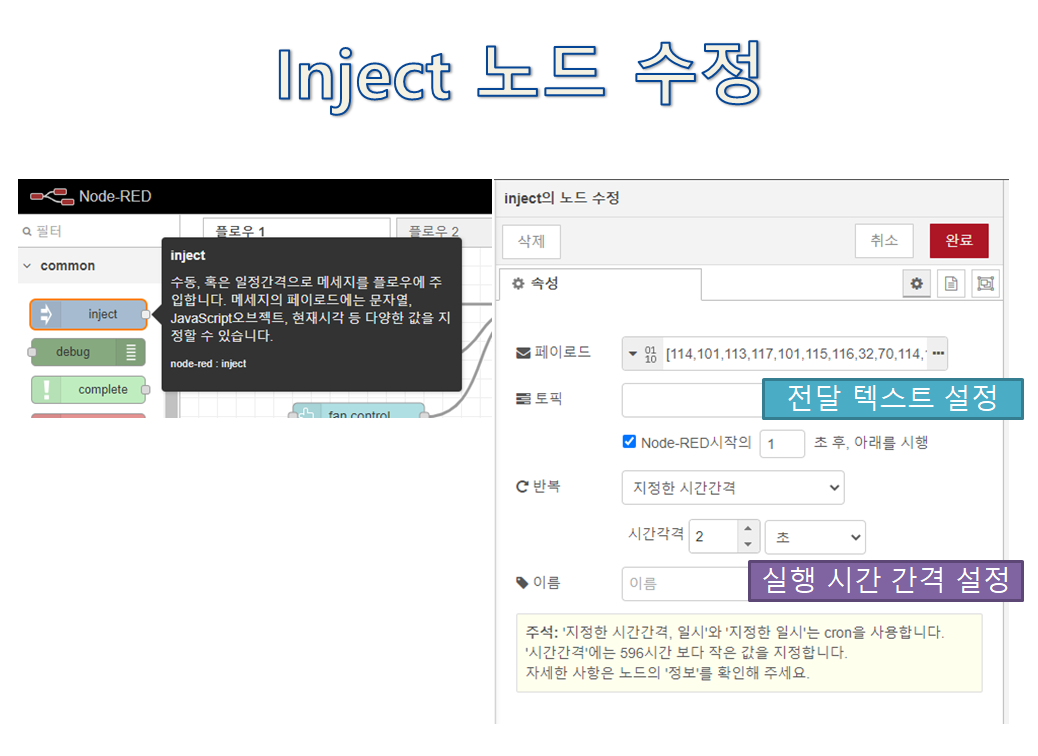Click the 이름 name input field
Viewport: 1038px width, 756px height.
coord(685,583)
